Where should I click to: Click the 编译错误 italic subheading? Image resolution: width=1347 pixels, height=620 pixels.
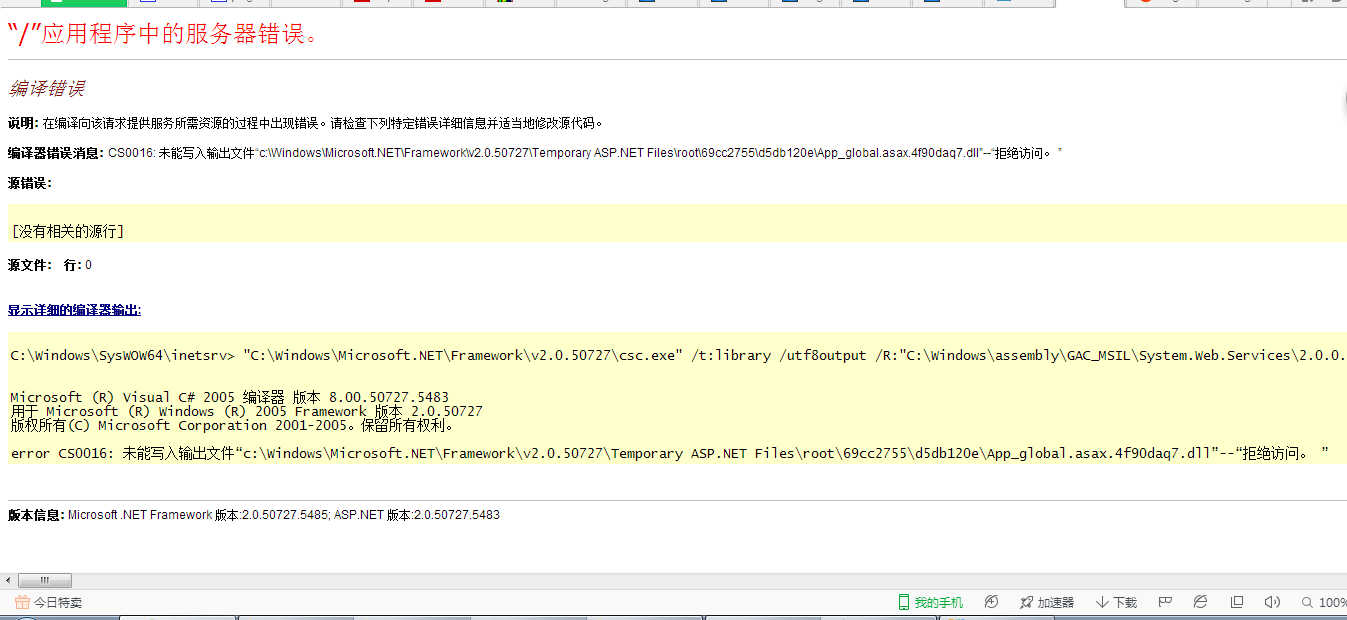tap(46, 88)
